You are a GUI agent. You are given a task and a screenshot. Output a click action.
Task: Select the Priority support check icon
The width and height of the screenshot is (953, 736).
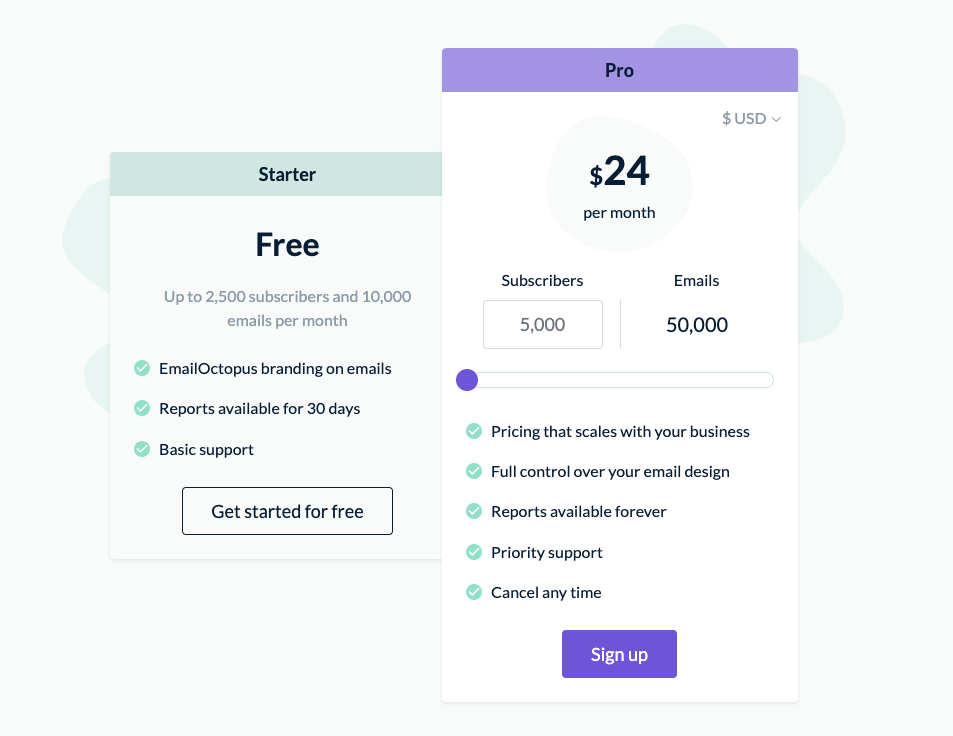click(x=473, y=552)
